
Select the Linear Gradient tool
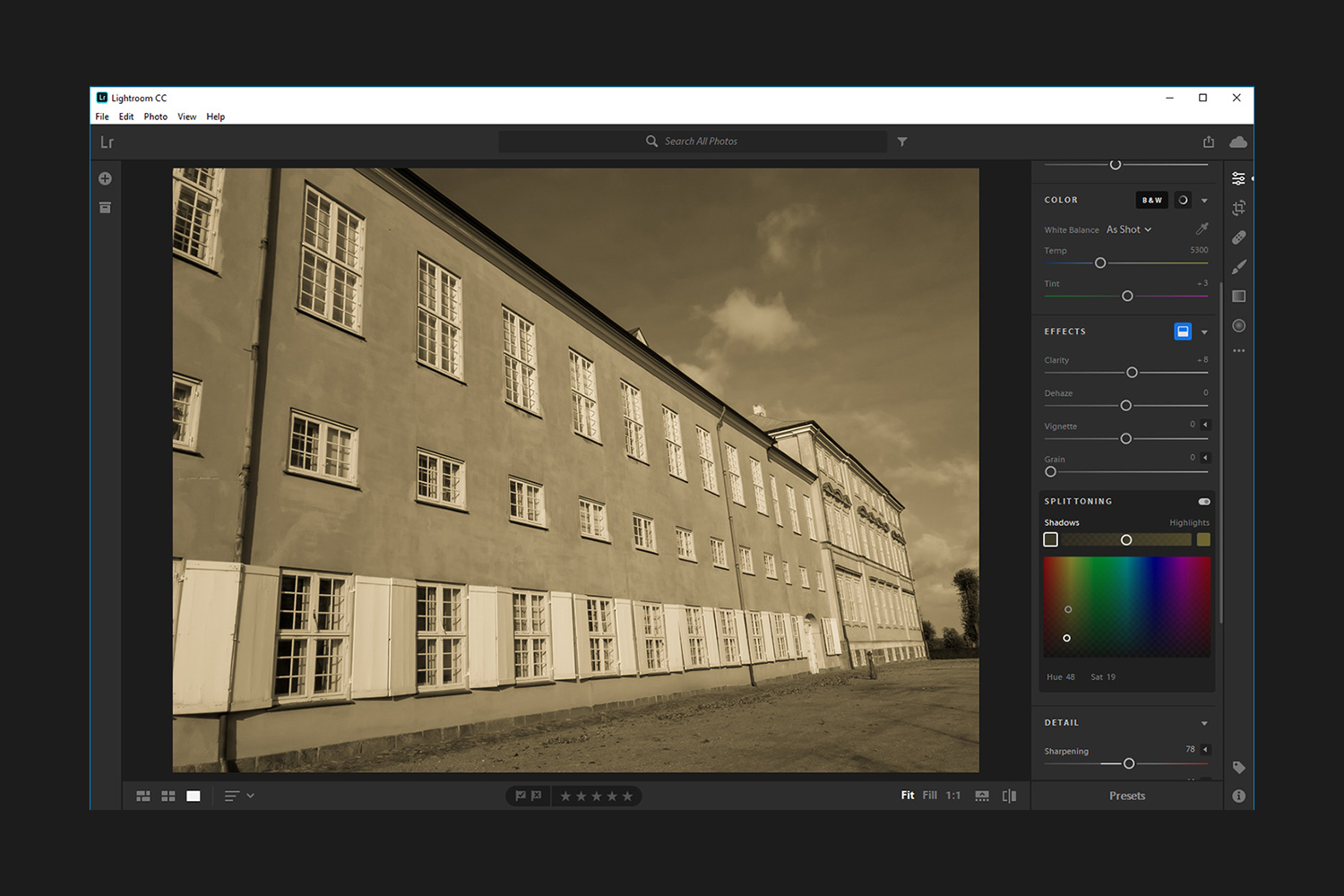1239,296
